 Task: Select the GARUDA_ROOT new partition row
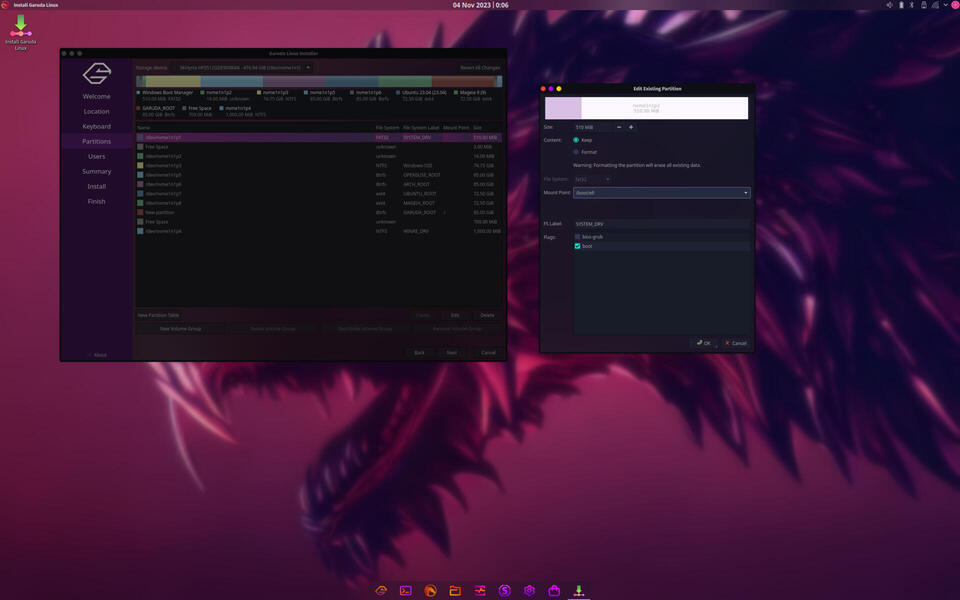319,212
